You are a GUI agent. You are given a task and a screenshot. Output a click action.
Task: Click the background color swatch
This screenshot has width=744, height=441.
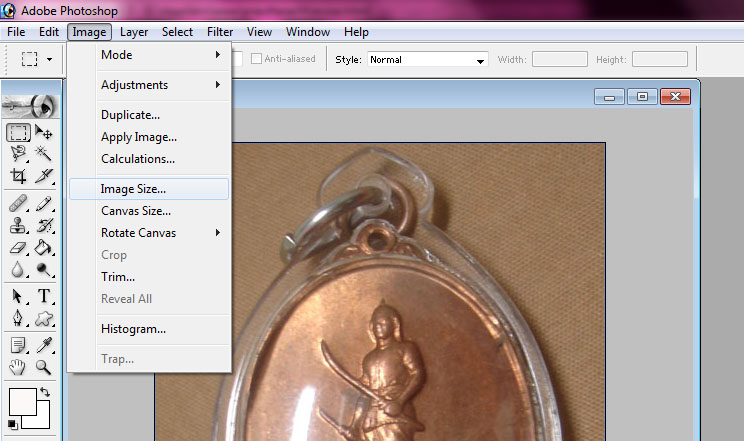[44, 420]
